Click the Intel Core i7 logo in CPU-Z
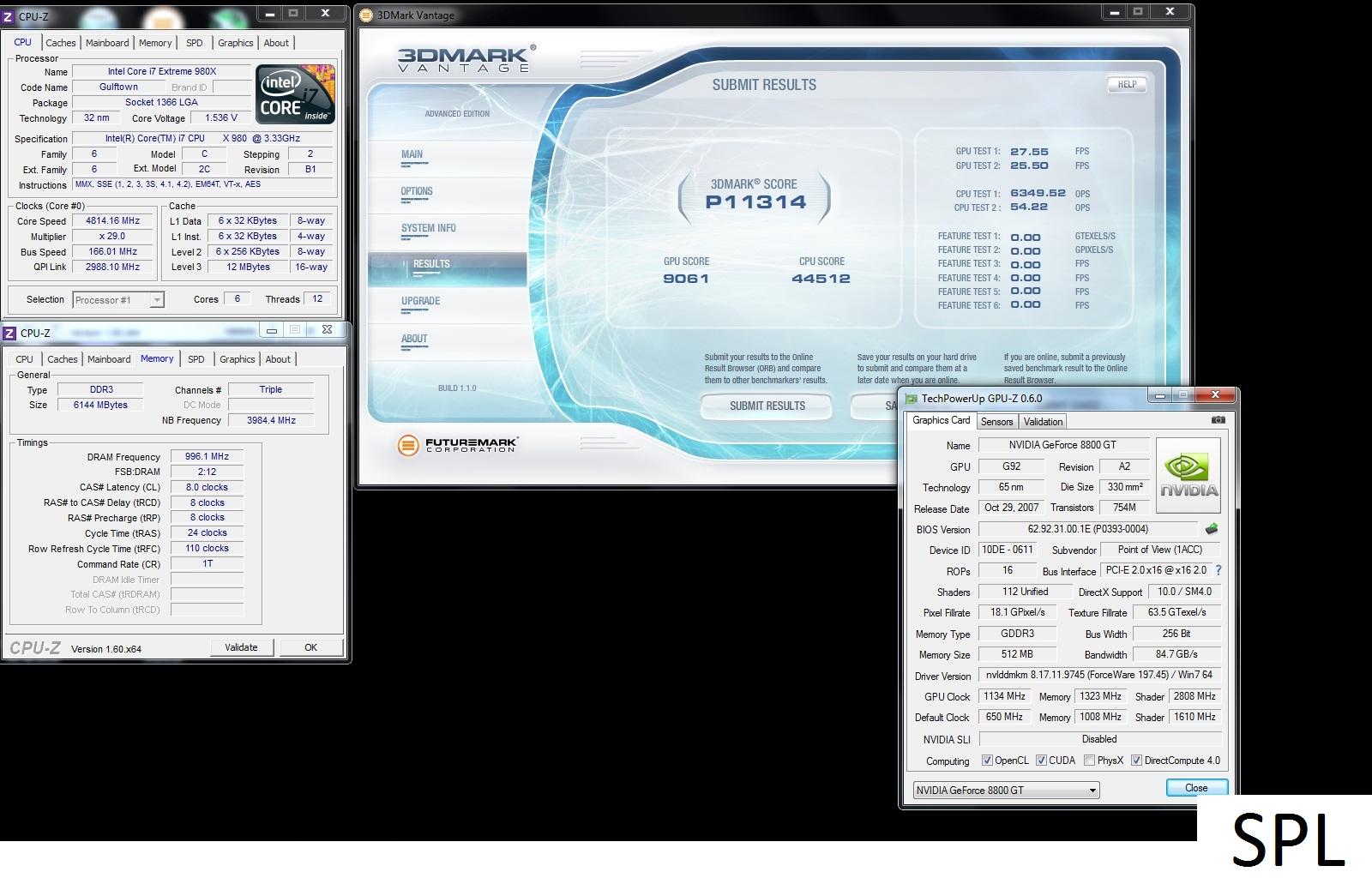The height and width of the screenshot is (878, 1372). pyautogui.click(x=296, y=94)
